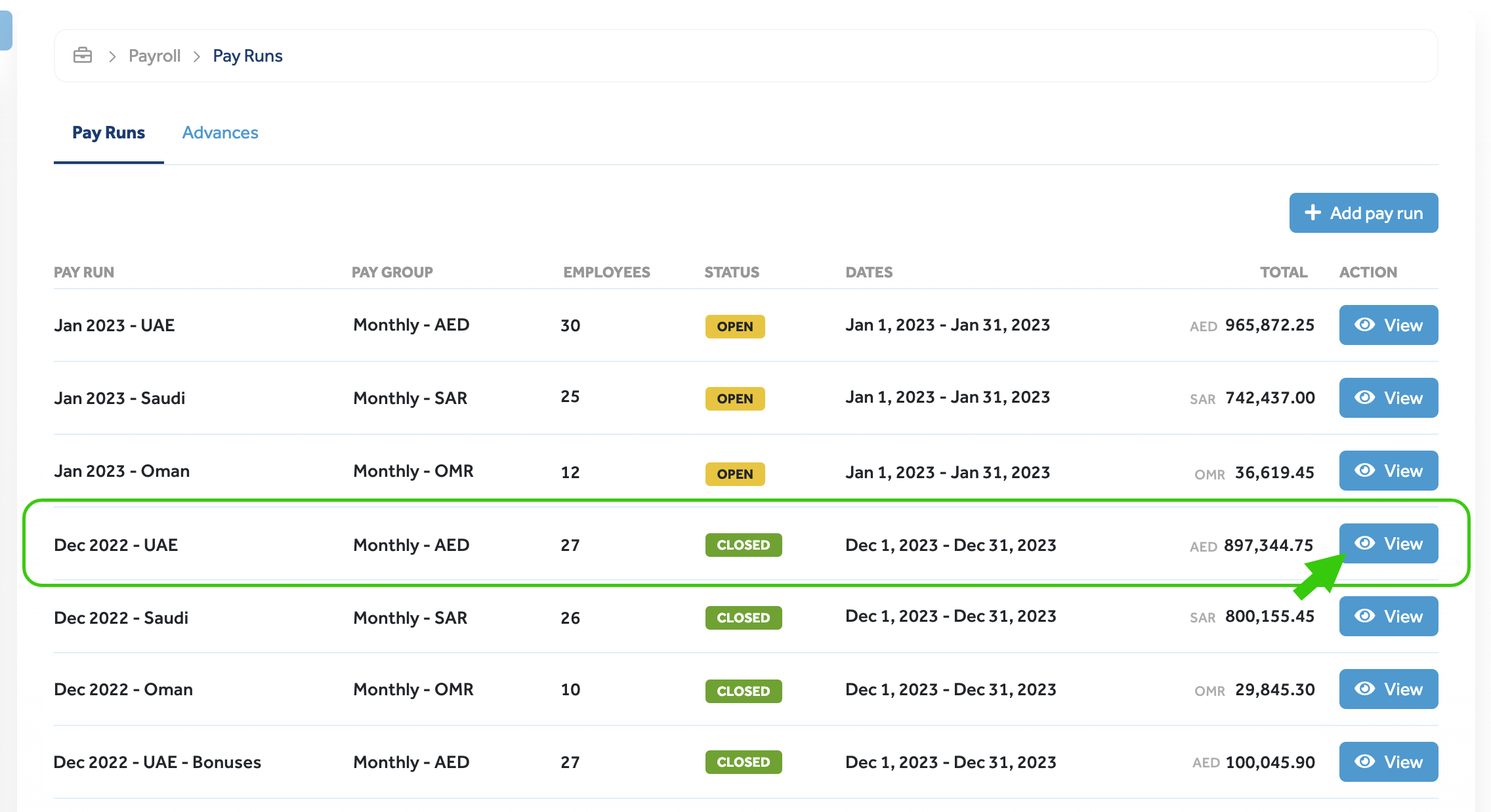Image resolution: width=1491 pixels, height=812 pixels.
Task: Click the CLOSED badge for UAE - Bonuses row
Action: pyautogui.click(x=744, y=762)
